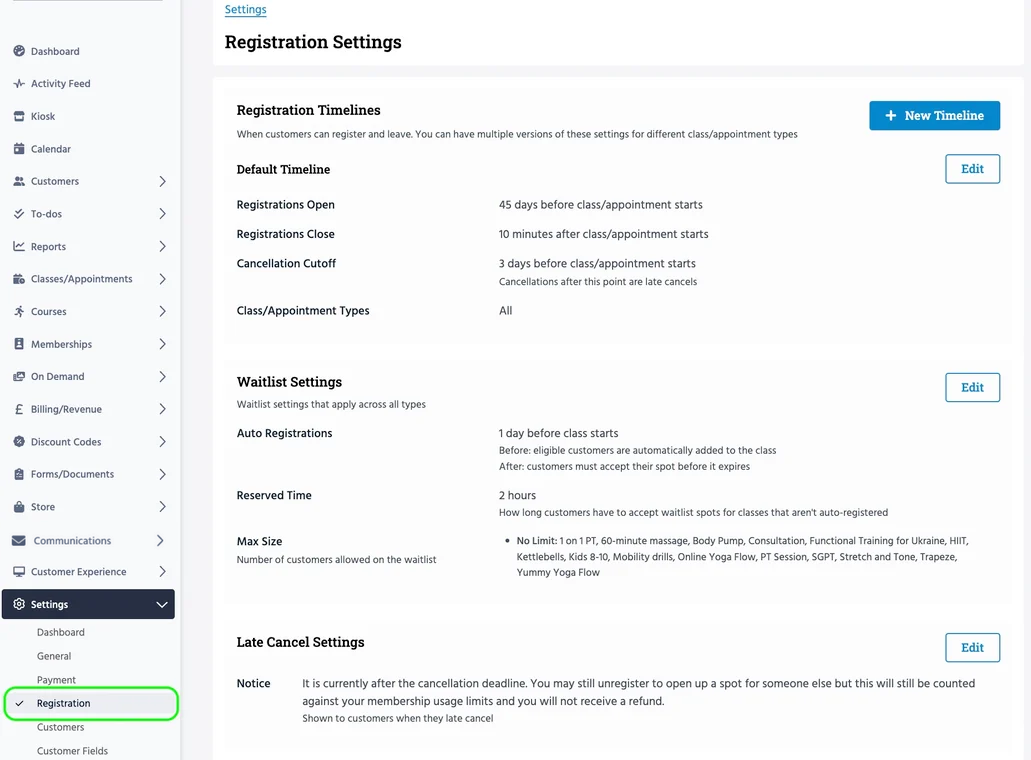Click the Memberships card icon

(19, 344)
